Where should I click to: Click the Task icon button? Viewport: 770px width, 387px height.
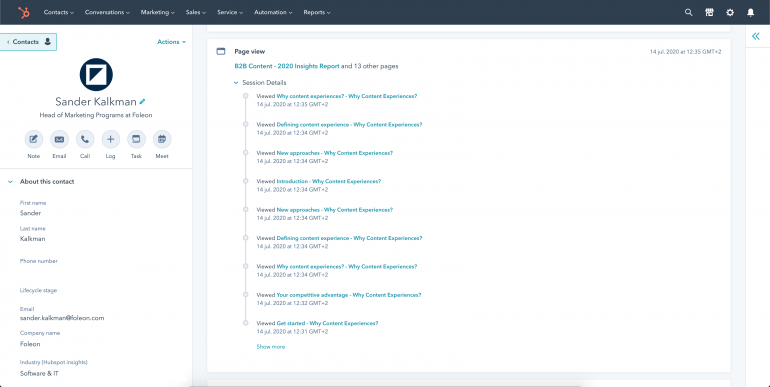click(x=136, y=139)
